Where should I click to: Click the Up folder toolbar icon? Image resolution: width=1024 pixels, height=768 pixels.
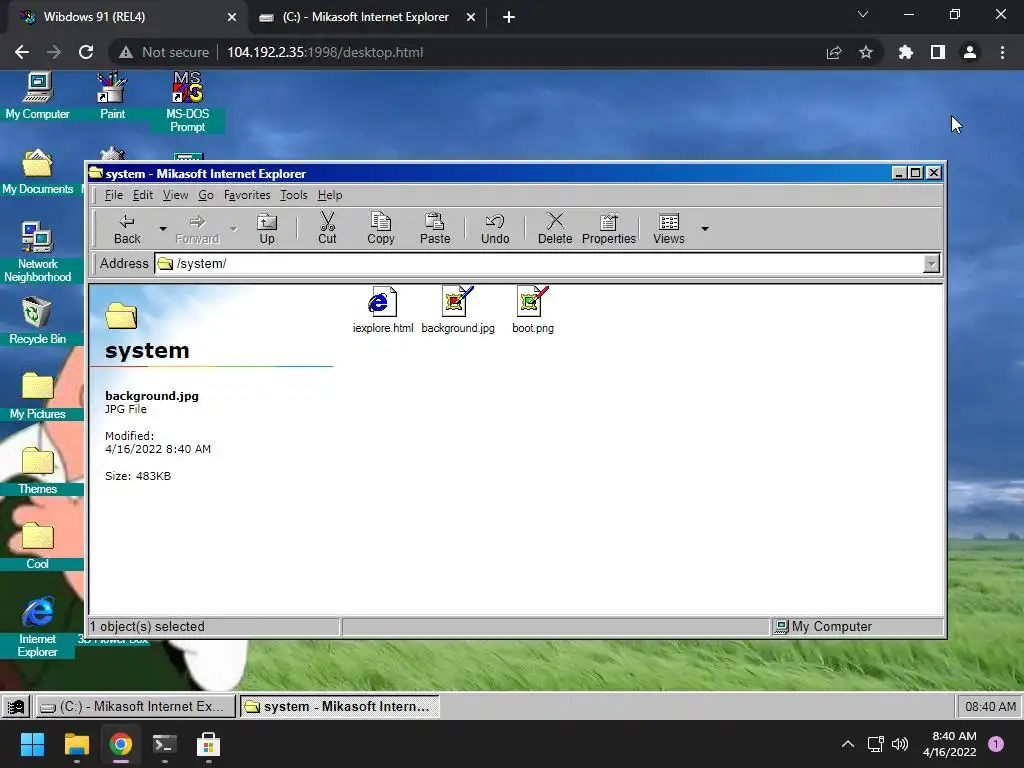(x=266, y=229)
